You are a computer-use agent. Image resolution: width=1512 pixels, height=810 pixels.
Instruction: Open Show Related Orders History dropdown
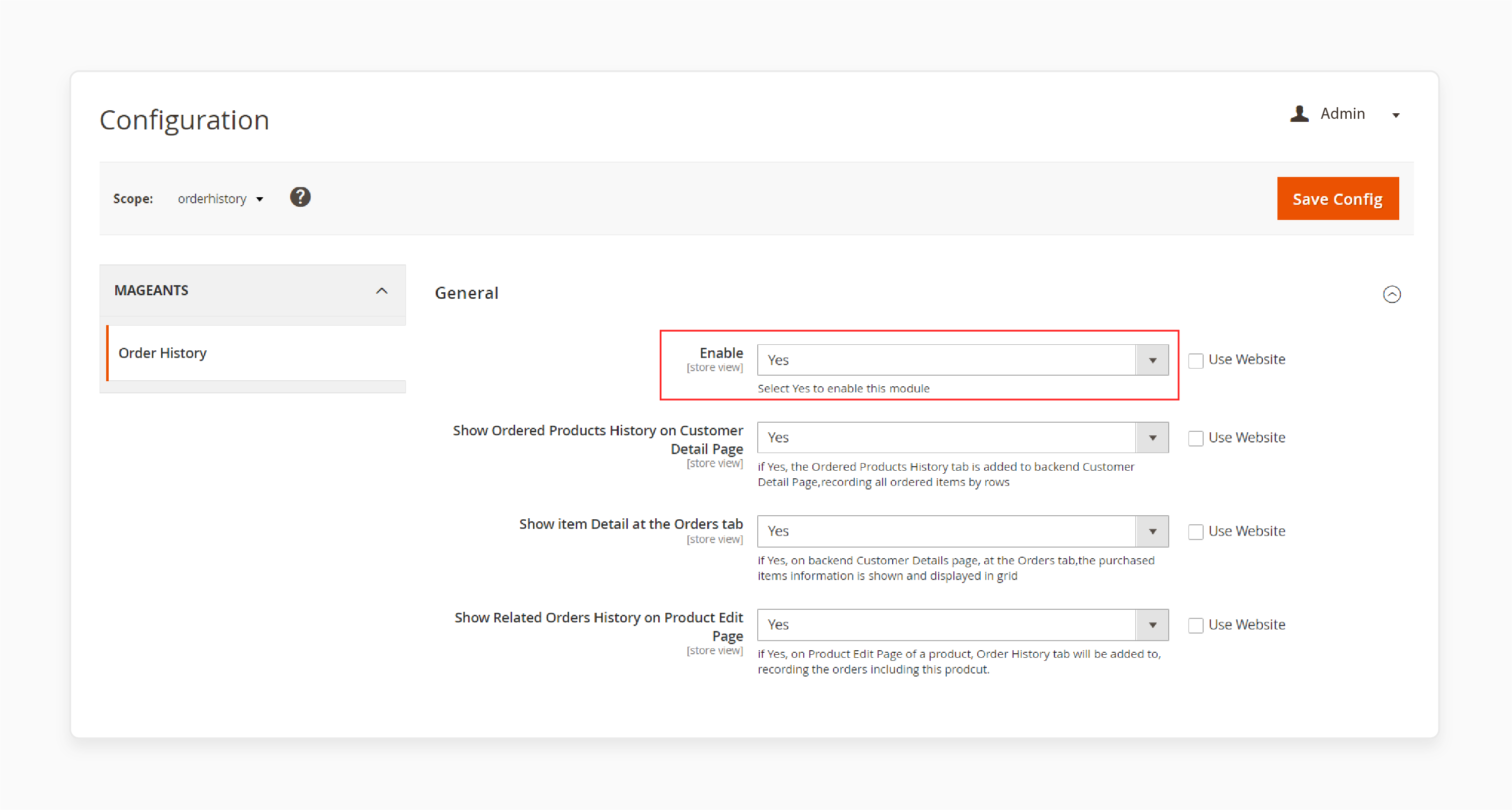click(963, 624)
